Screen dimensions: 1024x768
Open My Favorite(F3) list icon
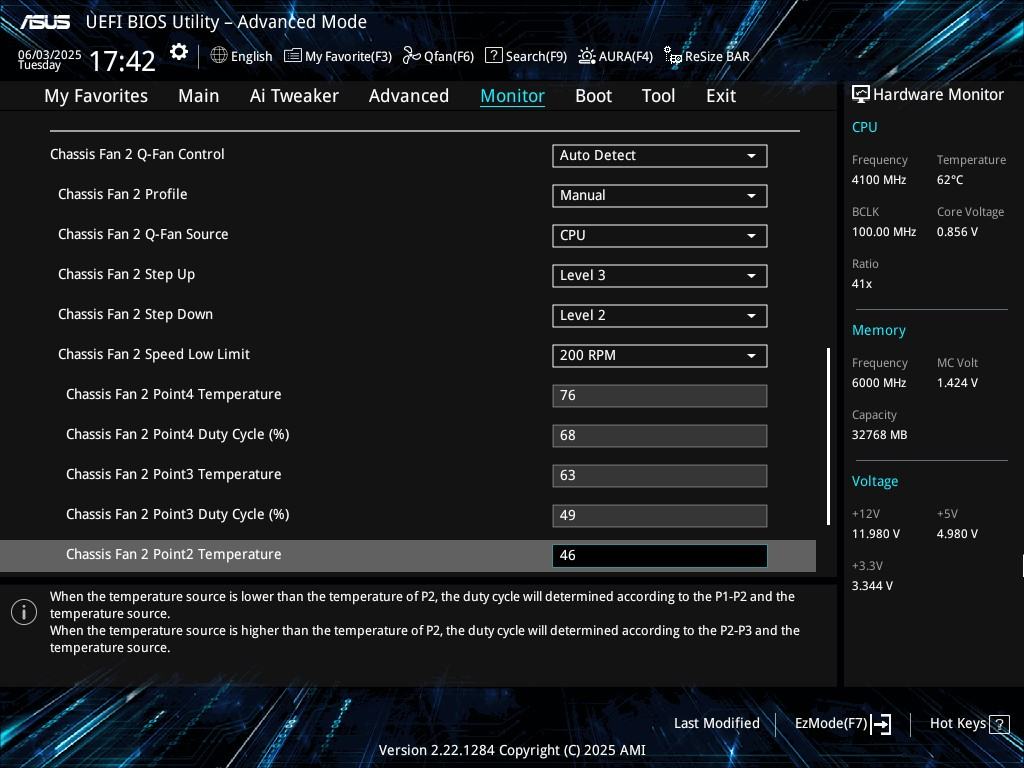pyautogui.click(x=293, y=56)
